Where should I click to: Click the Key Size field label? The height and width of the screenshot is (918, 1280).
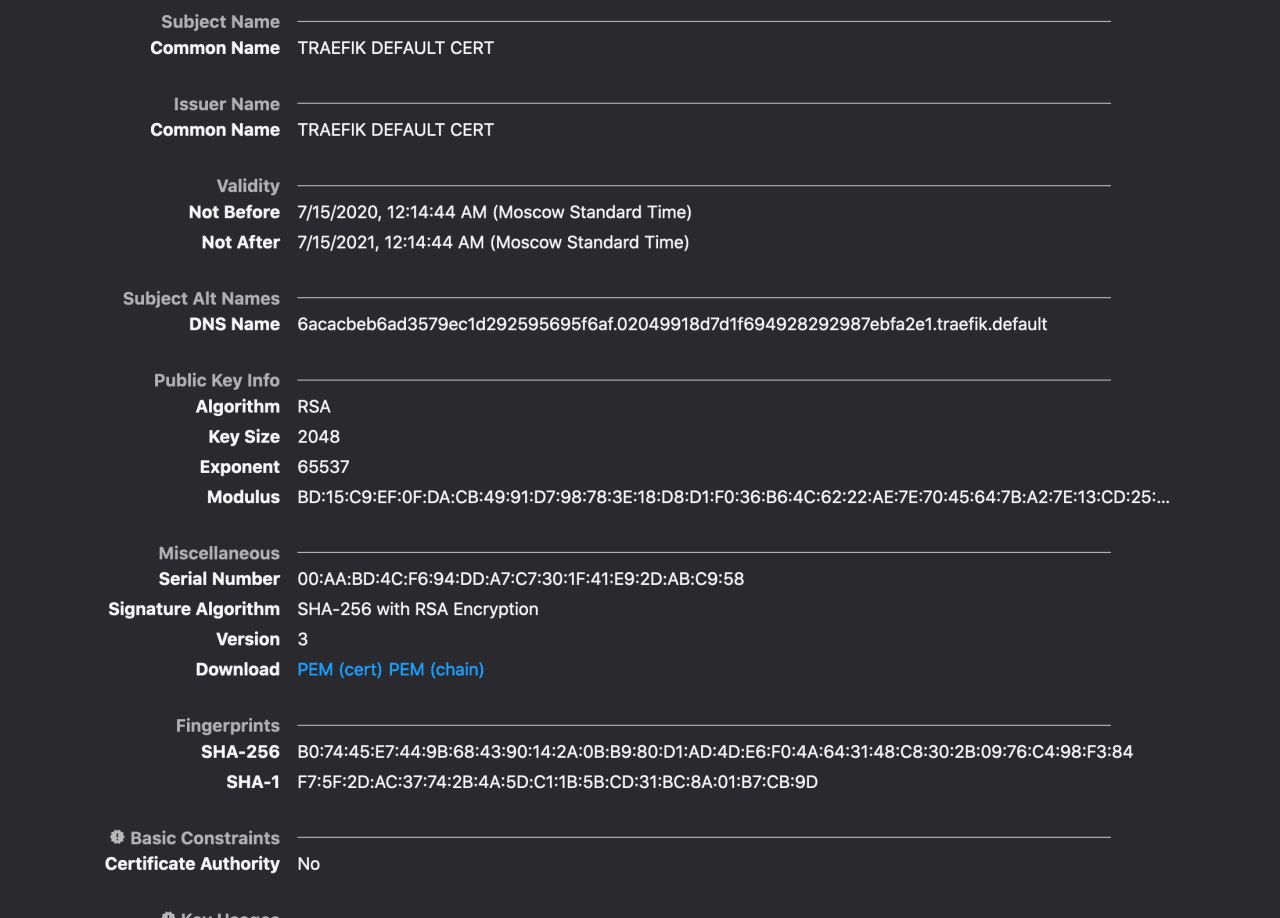coord(244,436)
